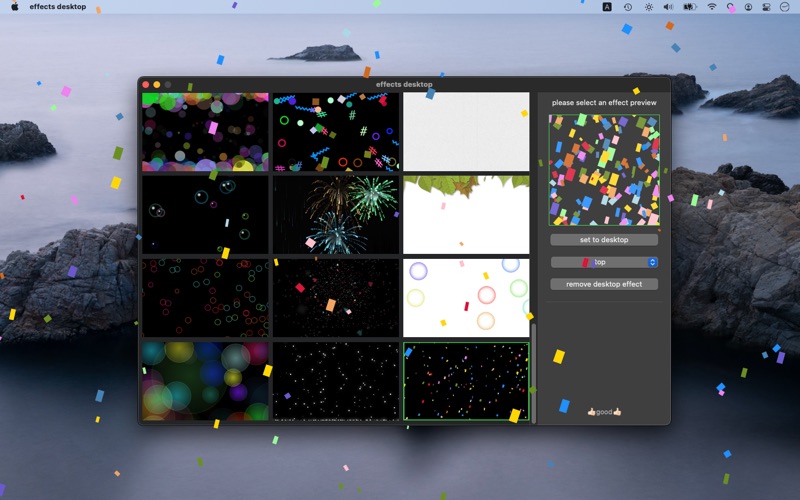Select the soap bubbles on white effect
800x500 pixels.
coord(466,298)
